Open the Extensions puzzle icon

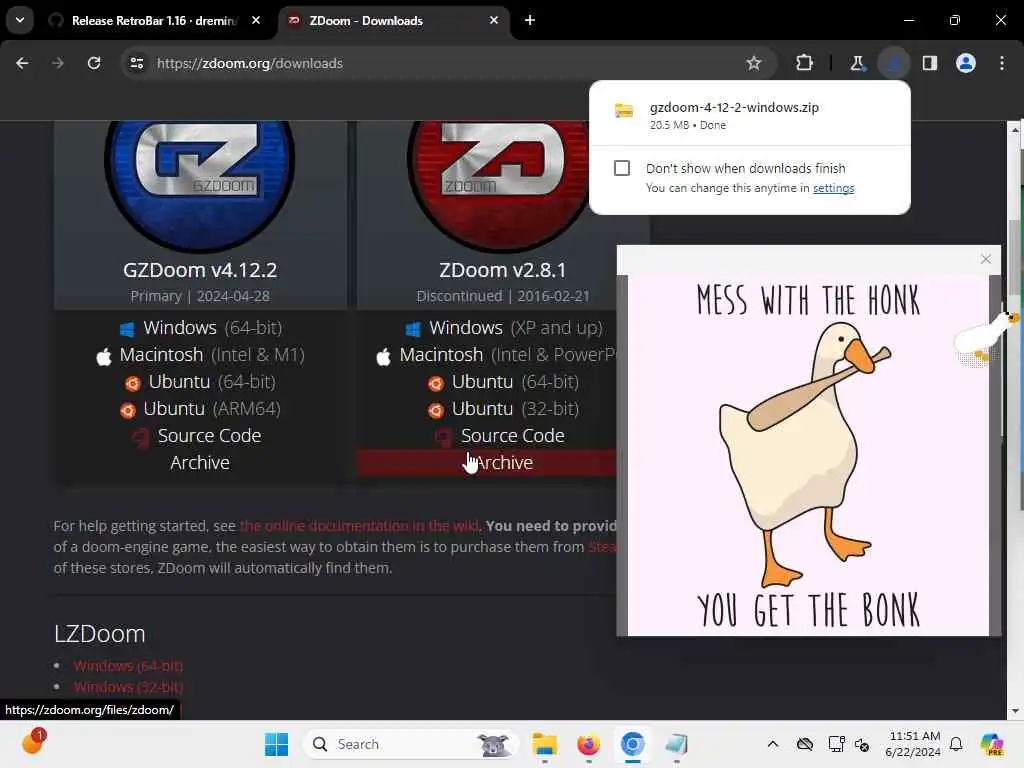[805, 63]
